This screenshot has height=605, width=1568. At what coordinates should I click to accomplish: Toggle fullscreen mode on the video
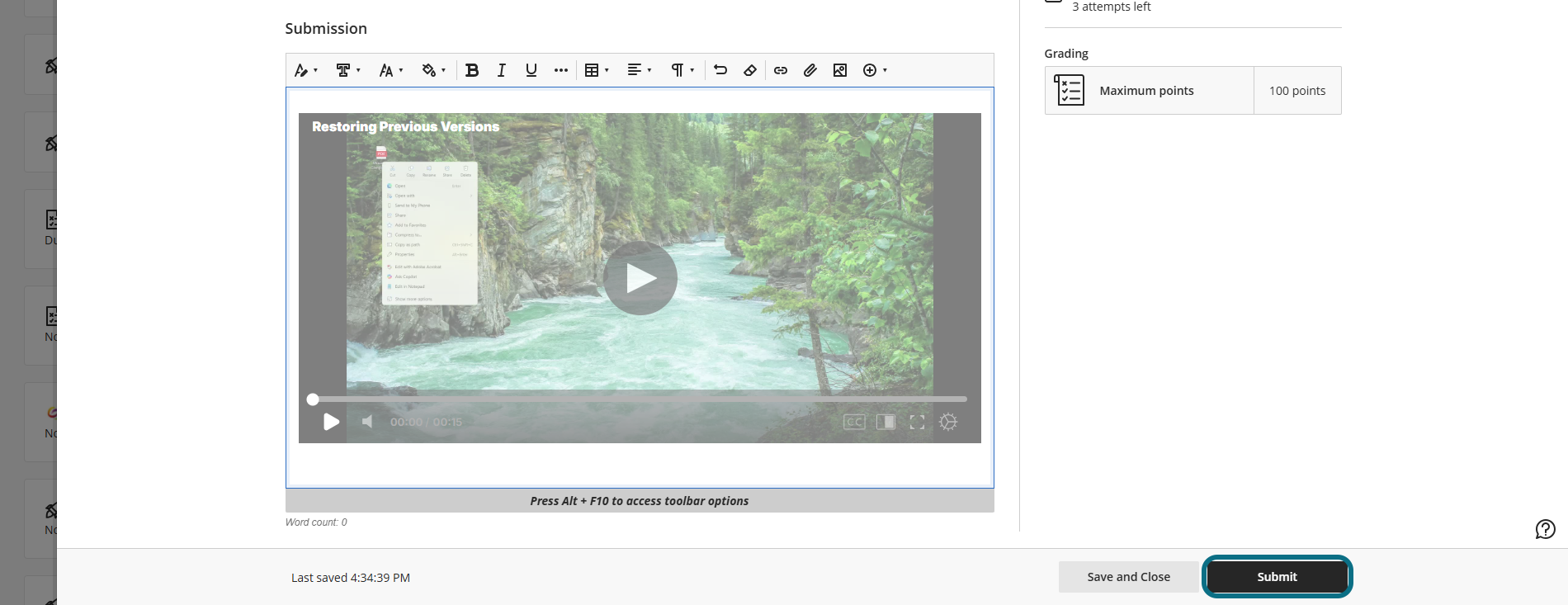[x=917, y=422]
